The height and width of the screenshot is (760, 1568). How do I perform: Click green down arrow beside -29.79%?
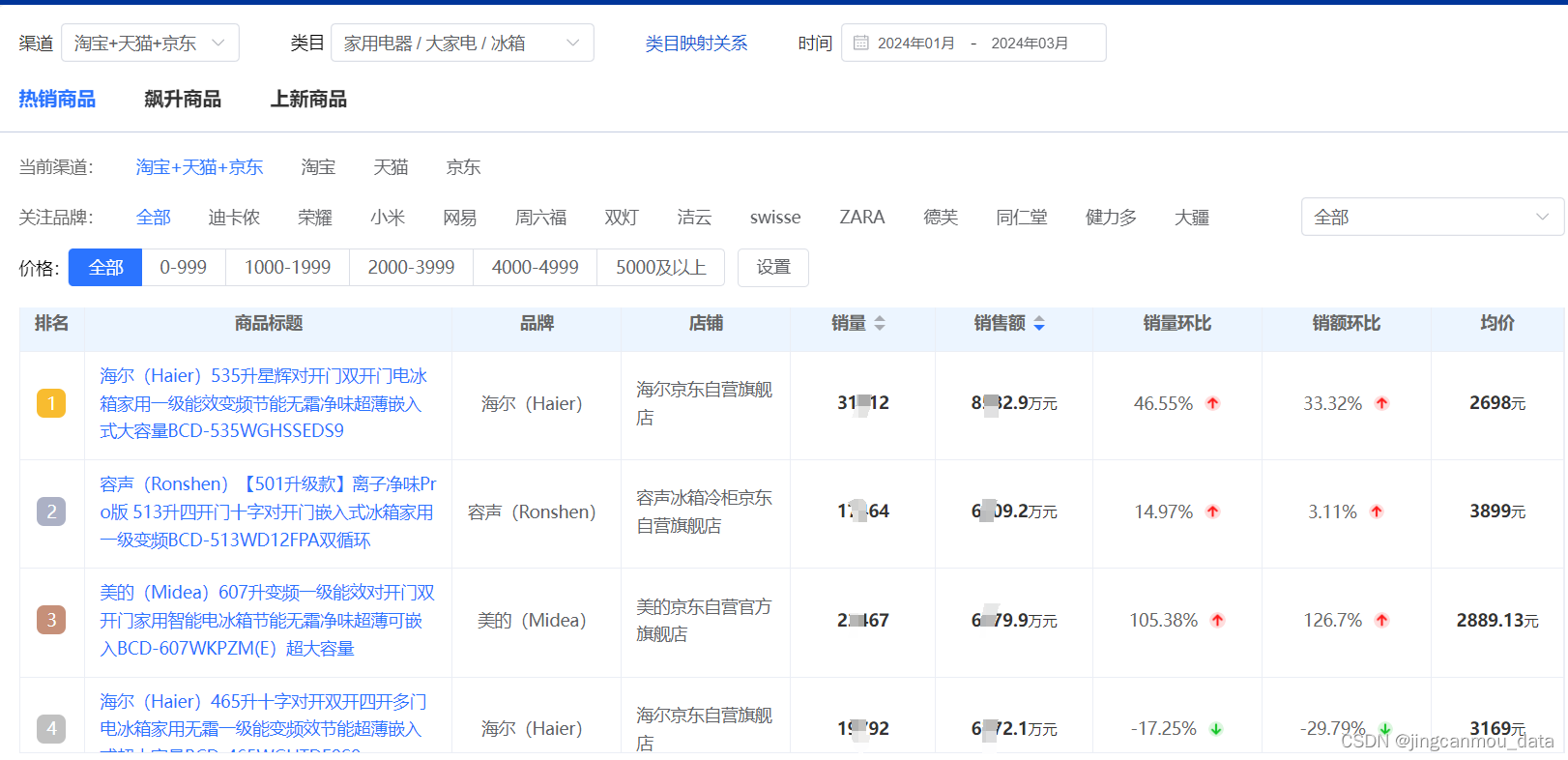point(1384,729)
